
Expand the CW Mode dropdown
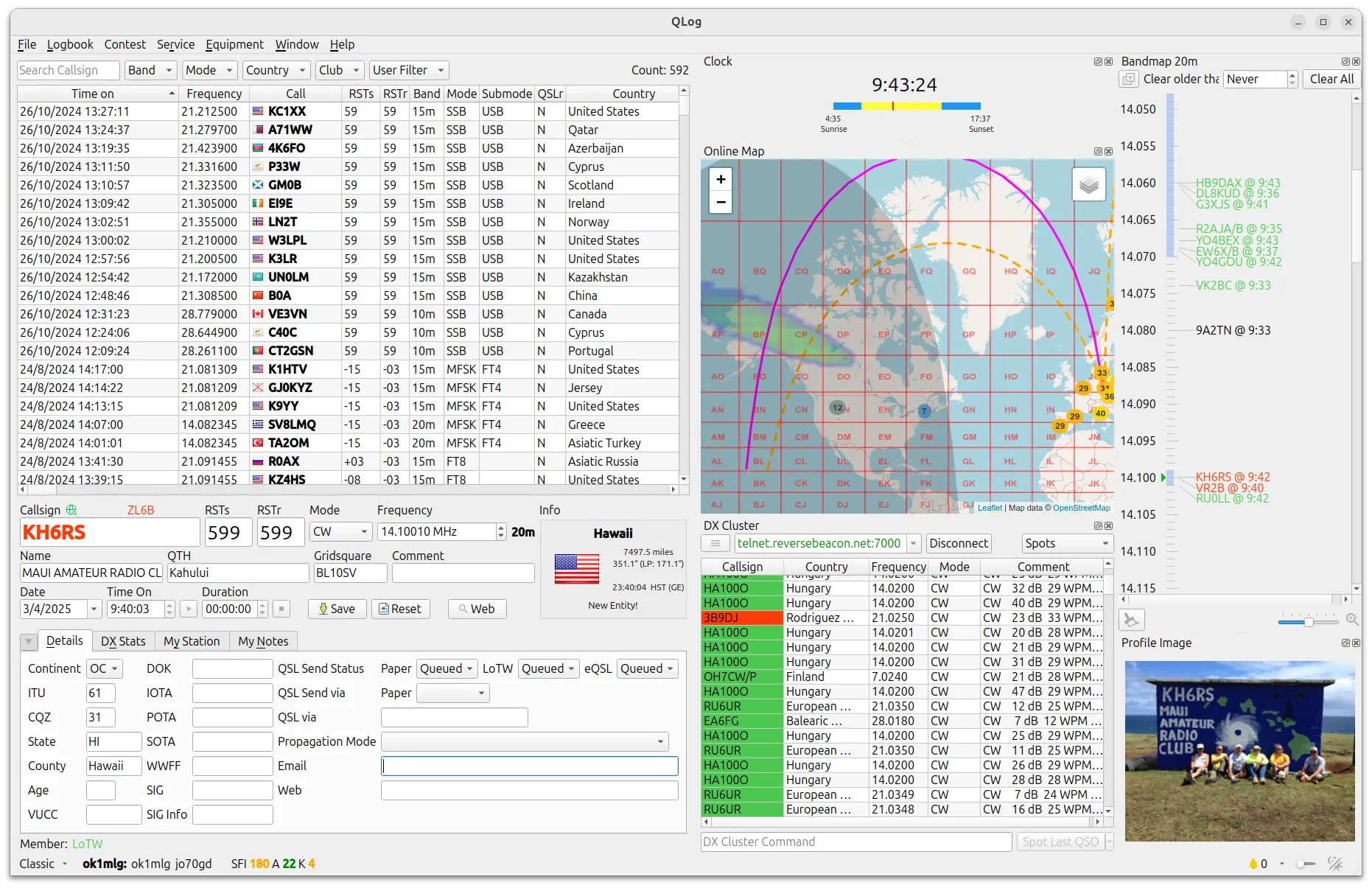click(x=340, y=531)
